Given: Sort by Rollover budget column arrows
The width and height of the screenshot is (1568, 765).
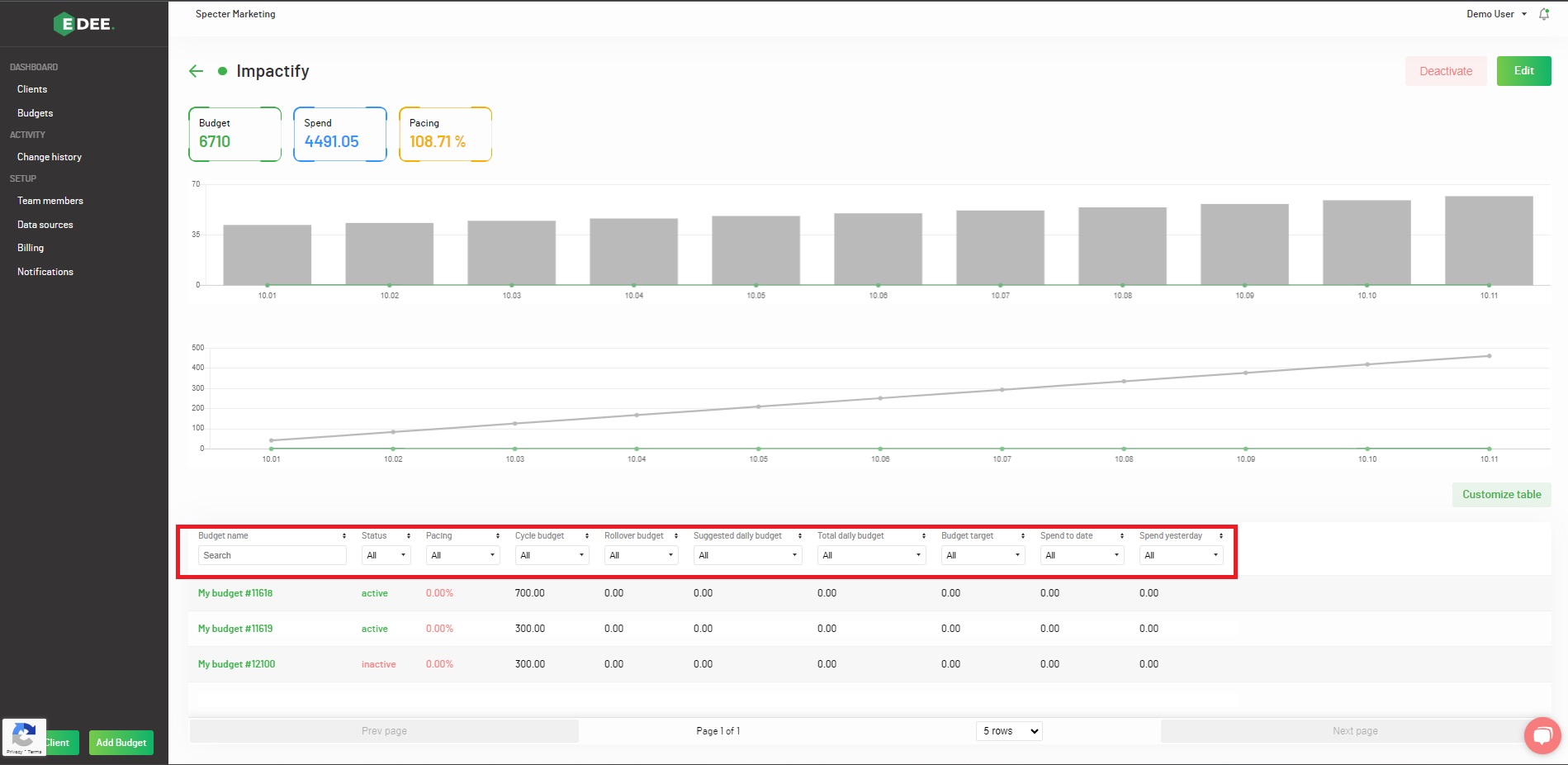Looking at the screenshot, I should (x=676, y=536).
